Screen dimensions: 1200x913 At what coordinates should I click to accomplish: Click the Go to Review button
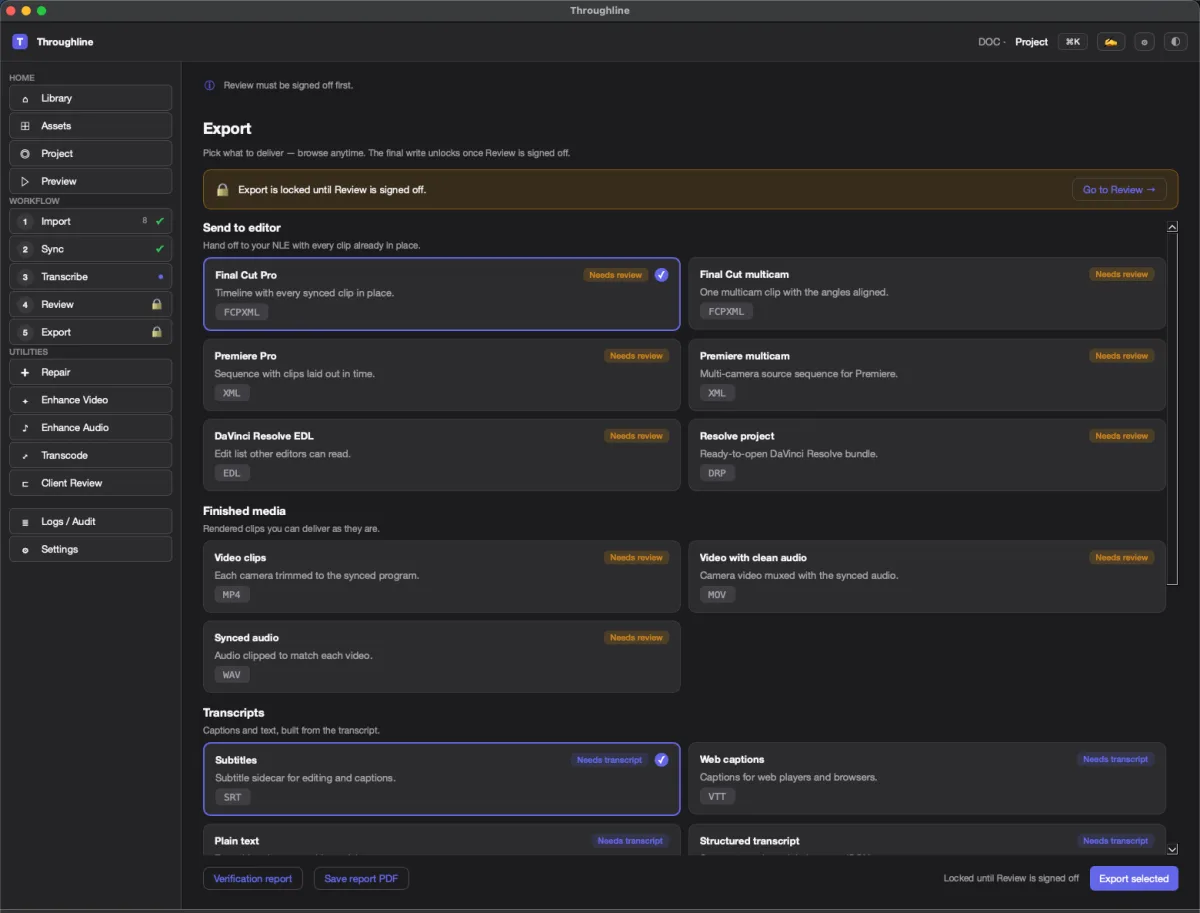tap(1119, 189)
